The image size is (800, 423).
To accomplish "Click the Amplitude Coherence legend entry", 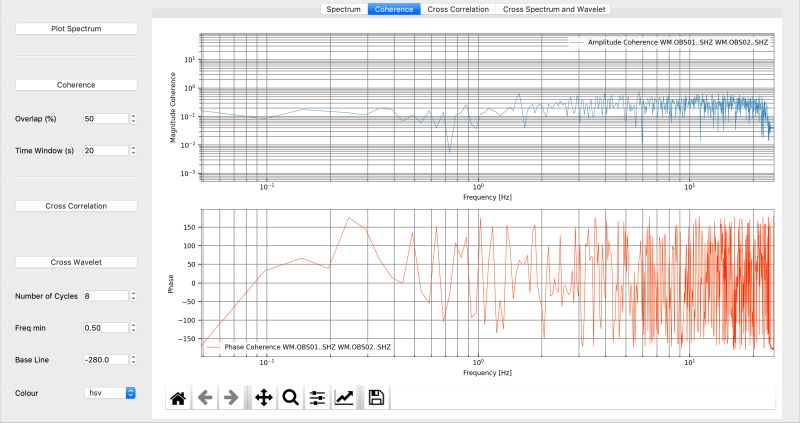I will tap(669, 42).
